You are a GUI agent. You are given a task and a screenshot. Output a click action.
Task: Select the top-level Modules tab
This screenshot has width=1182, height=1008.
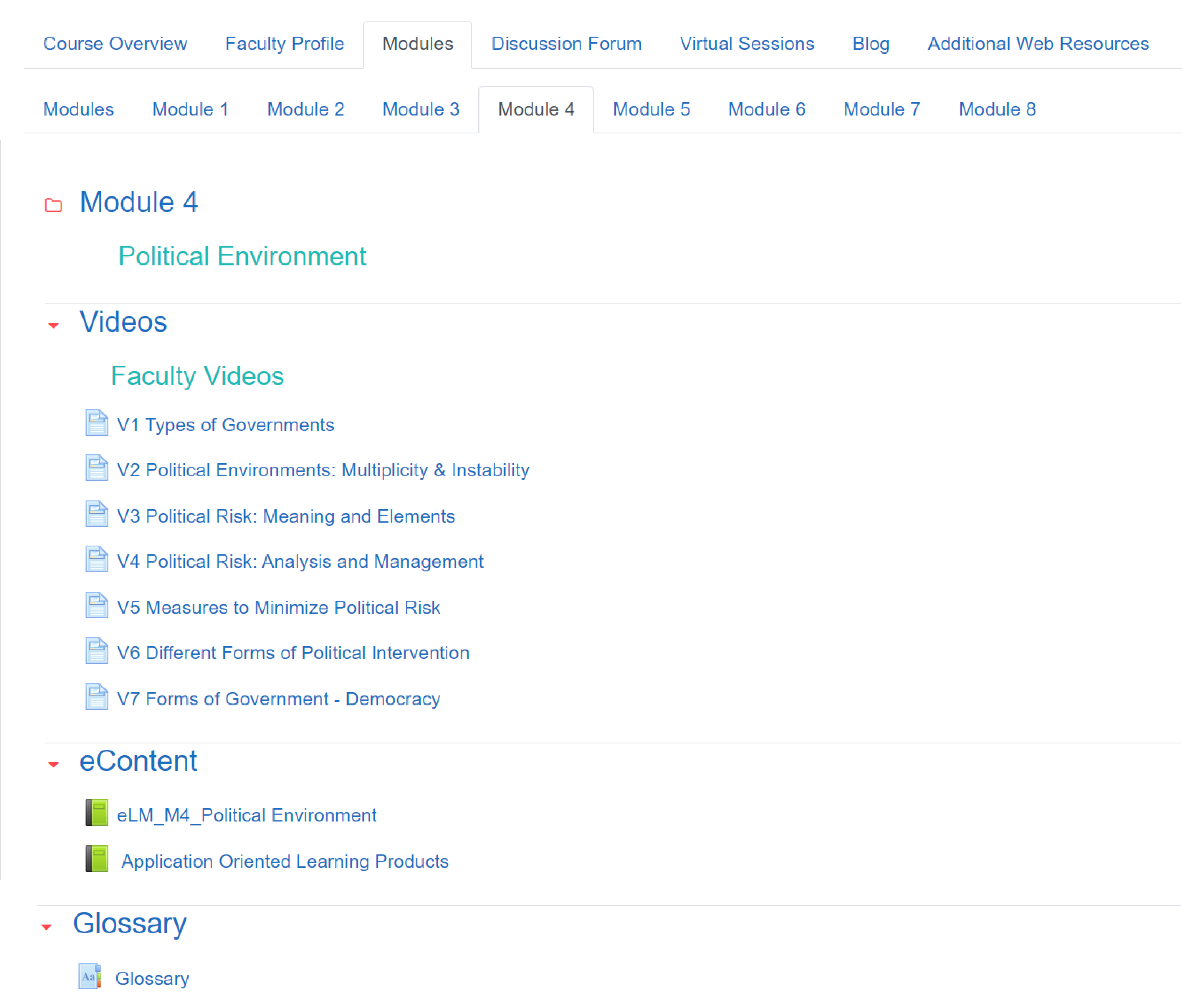point(418,44)
